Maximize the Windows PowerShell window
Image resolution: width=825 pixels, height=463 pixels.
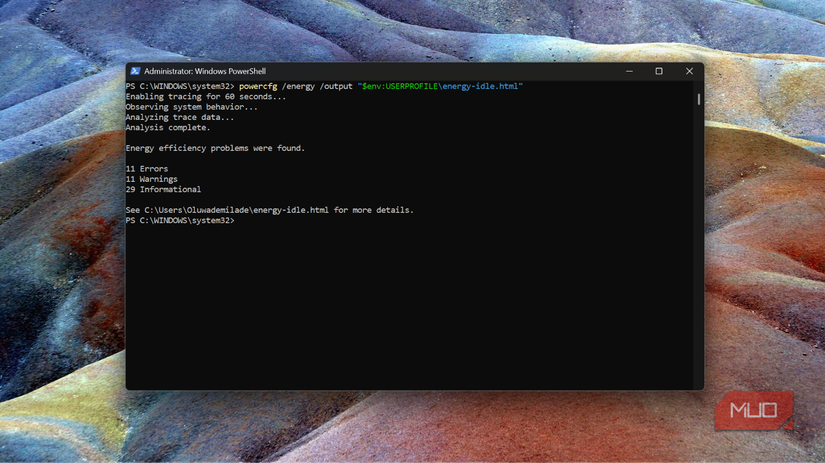pyautogui.click(x=659, y=71)
